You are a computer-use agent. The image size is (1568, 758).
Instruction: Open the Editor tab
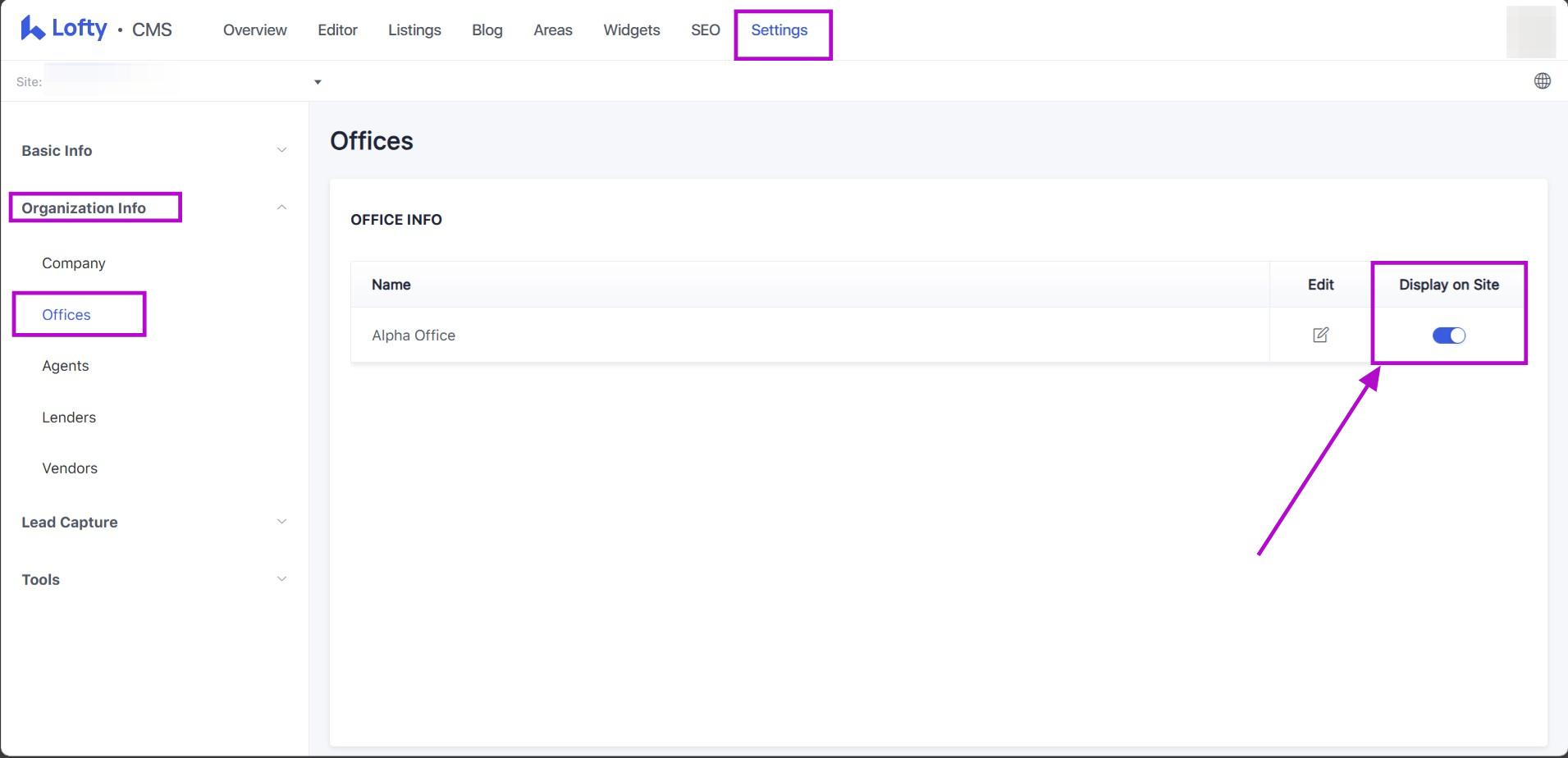(337, 30)
